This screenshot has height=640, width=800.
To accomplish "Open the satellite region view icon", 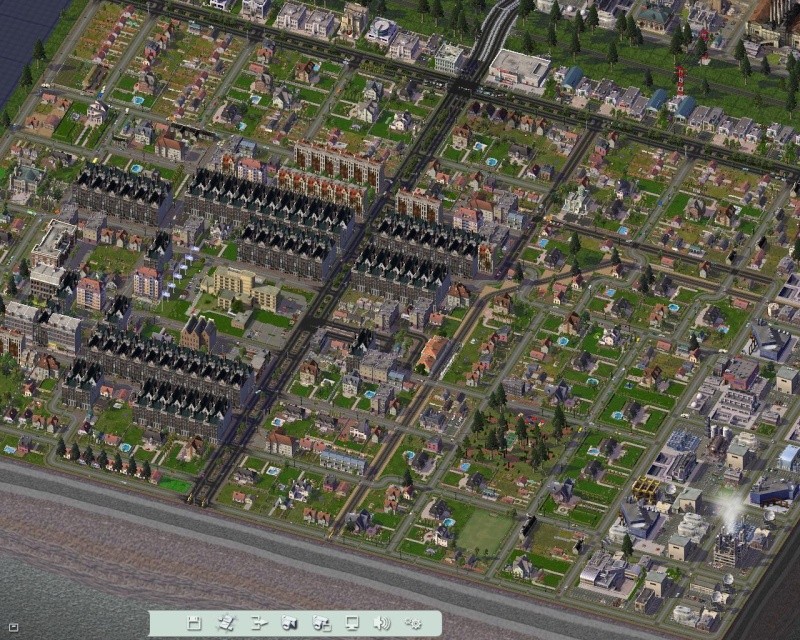I will 226,623.
